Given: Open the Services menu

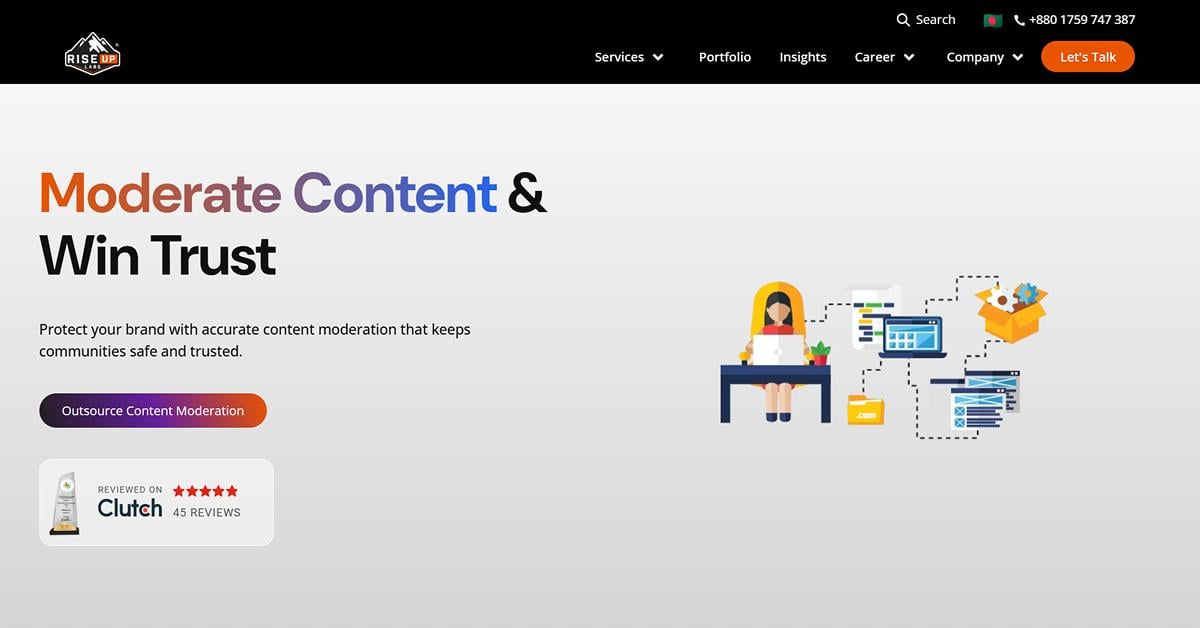Looking at the screenshot, I should click(x=619, y=57).
